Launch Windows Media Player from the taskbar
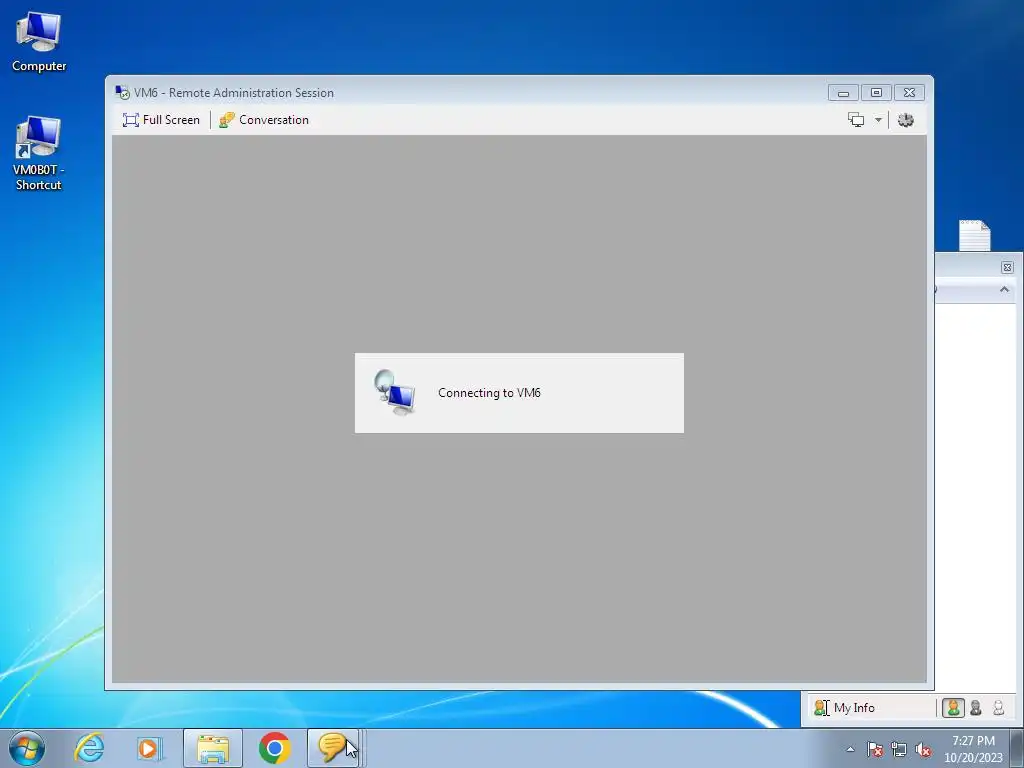This screenshot has width=1024, height=768. pos(148,748)
